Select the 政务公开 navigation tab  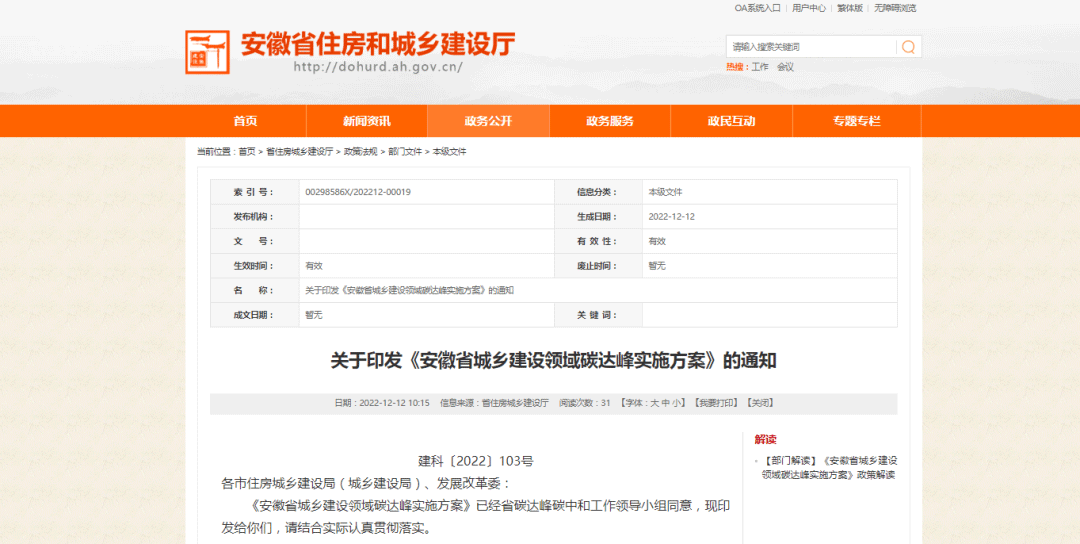[x=488, y=121]
